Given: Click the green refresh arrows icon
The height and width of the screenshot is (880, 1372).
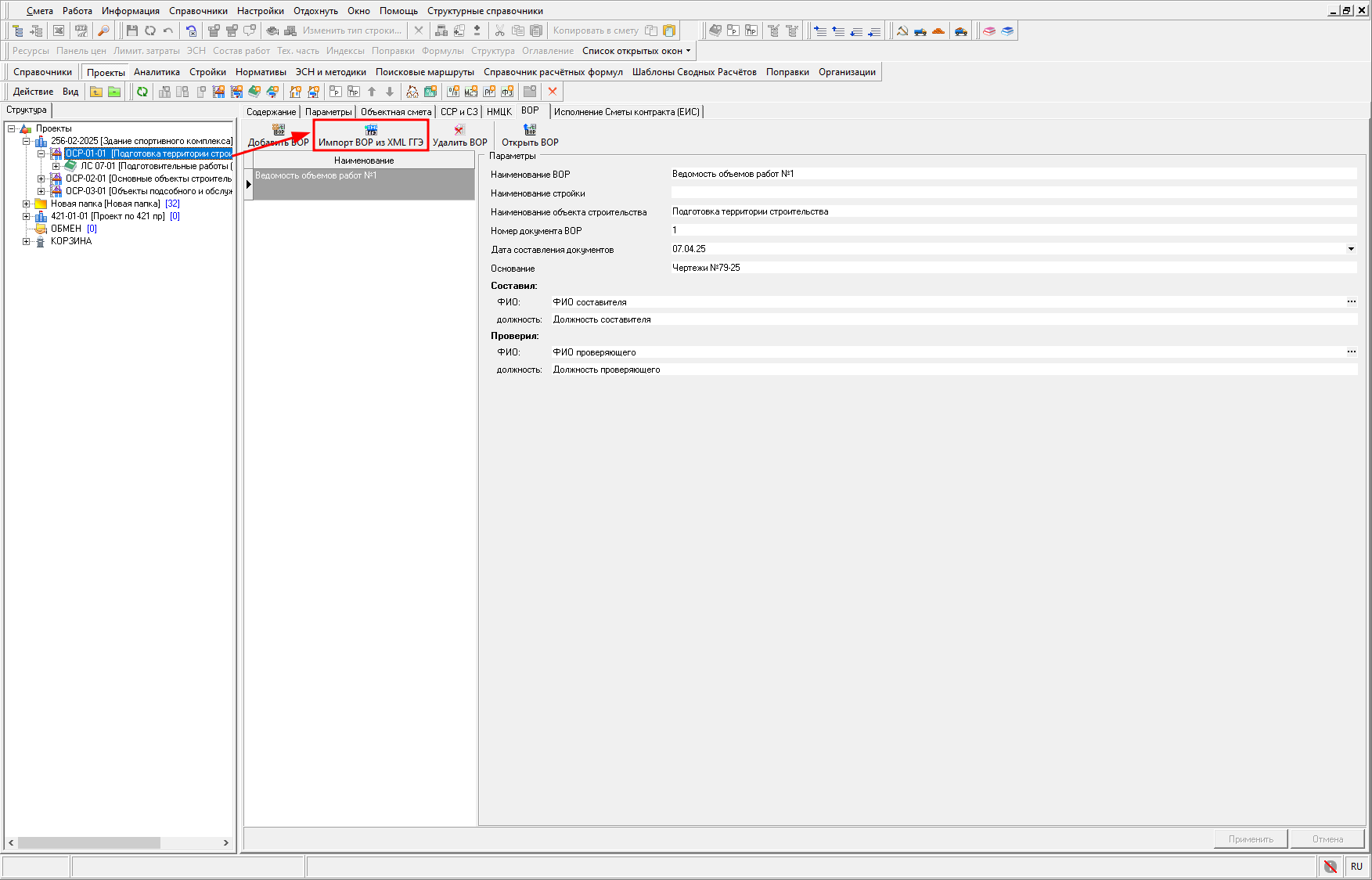Looking at the screenshot, I should [x=142, y=92].
